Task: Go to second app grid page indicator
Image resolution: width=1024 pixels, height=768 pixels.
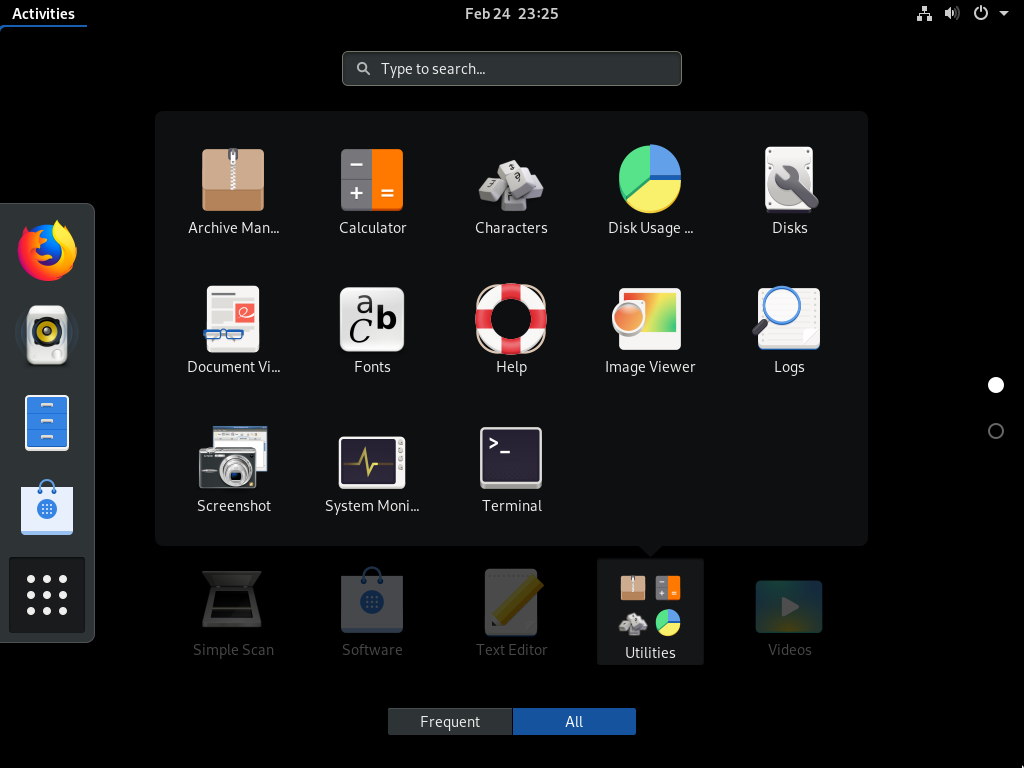Action: [996, 431]
